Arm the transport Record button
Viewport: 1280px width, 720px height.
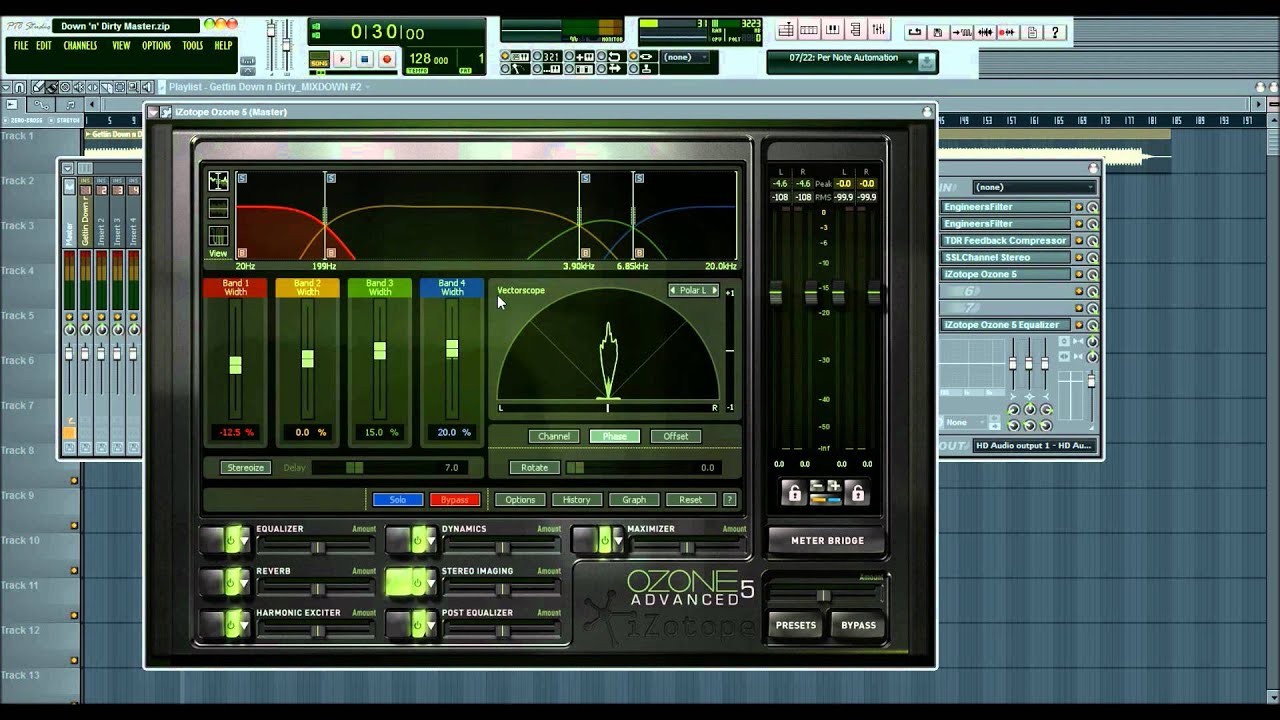[387, 59]
